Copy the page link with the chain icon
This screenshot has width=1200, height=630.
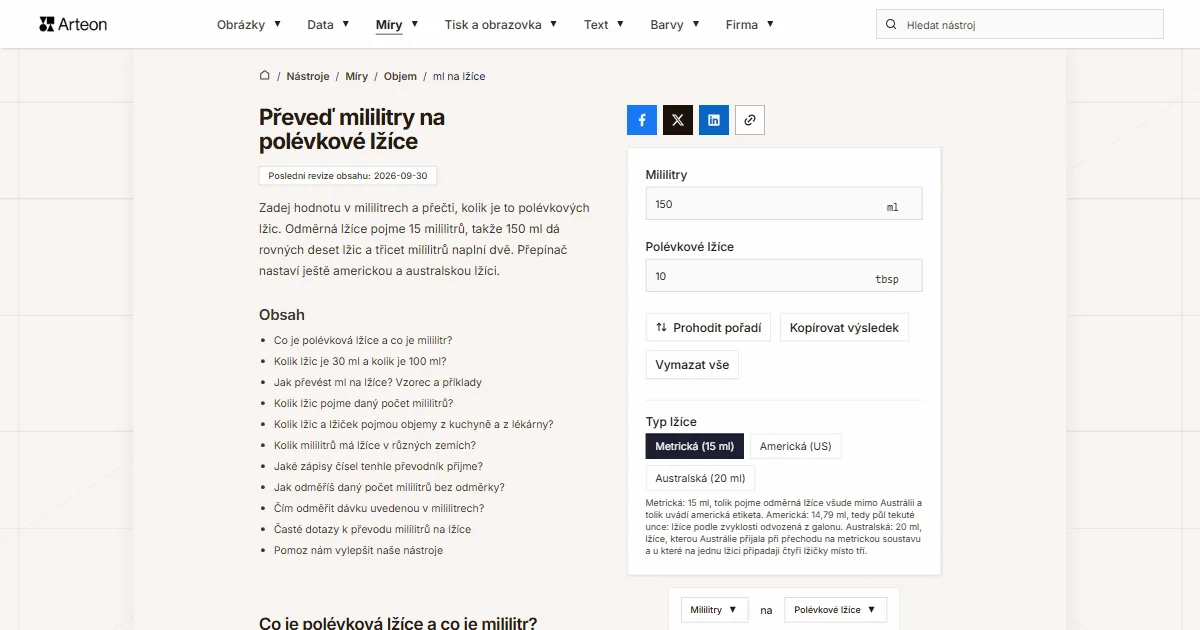tap(750, 120)
